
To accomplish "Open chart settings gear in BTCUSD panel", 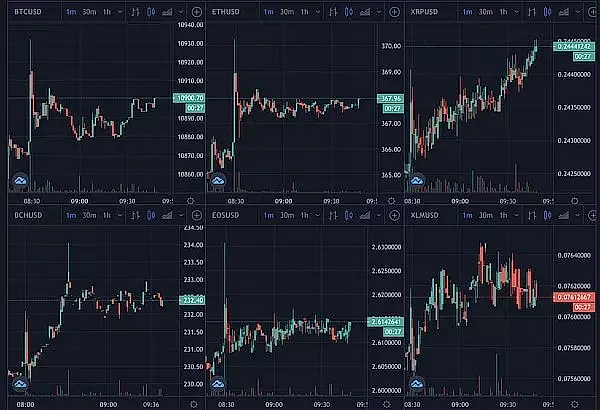I will (190, 201).
